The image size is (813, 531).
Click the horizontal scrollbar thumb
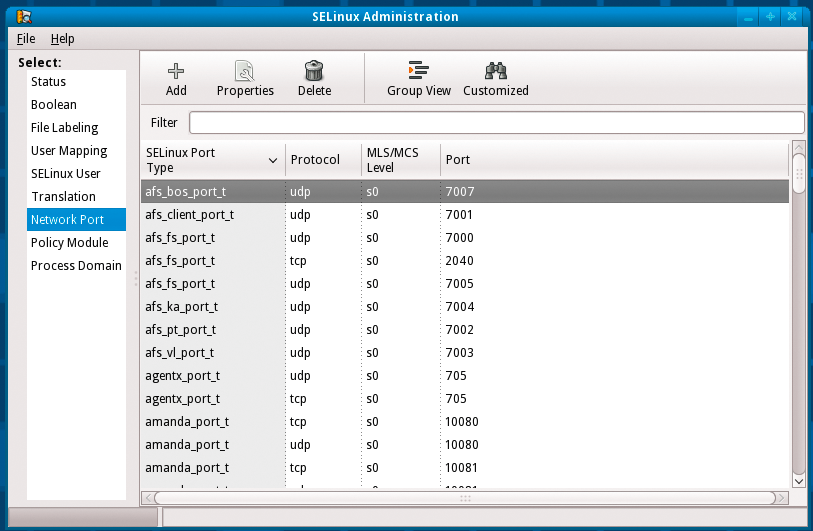tap(465, 498)
